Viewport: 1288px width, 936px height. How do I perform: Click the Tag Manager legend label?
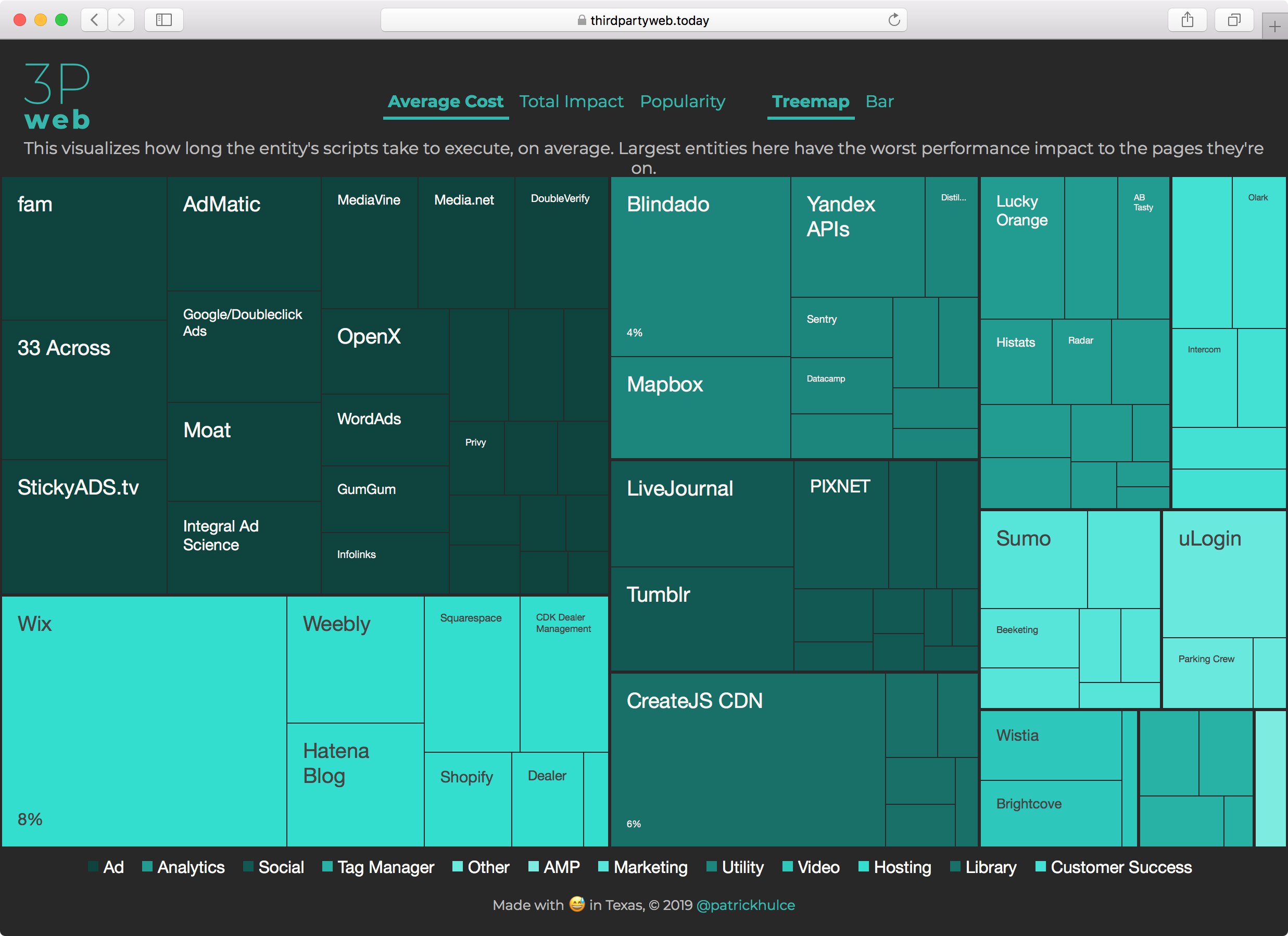(386, 867)
